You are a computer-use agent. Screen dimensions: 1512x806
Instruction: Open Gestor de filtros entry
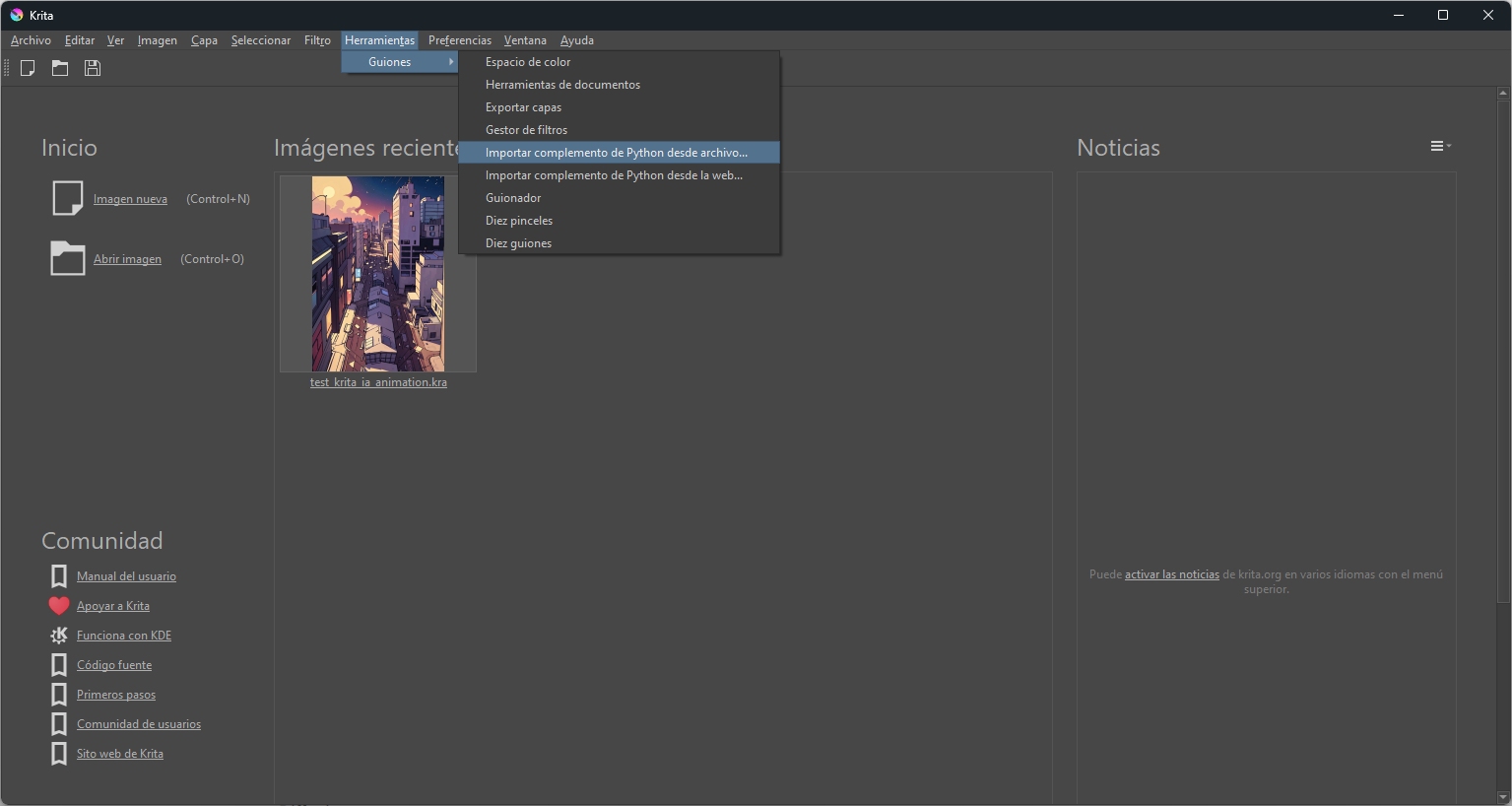(x=620, y=130)
